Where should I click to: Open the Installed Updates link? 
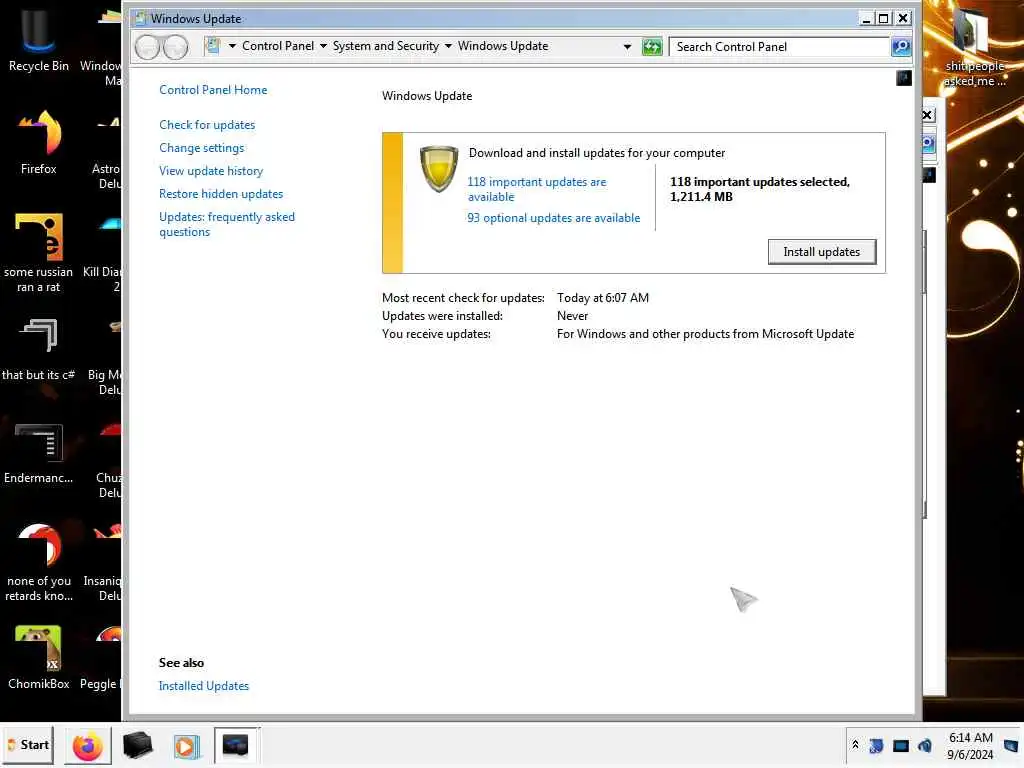(x=204, y=686)
